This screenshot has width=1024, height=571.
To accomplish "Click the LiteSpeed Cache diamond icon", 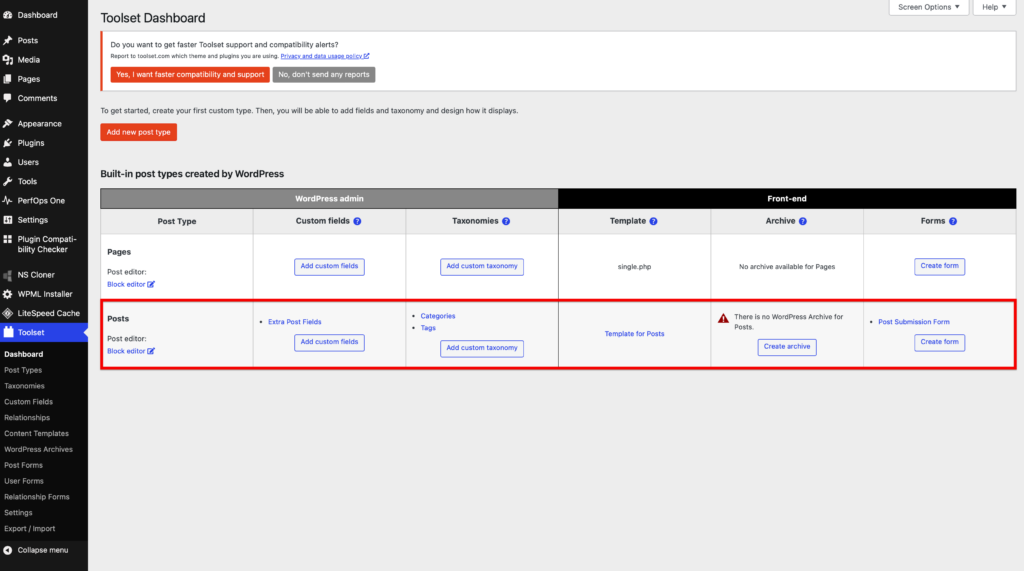I will [8, 314].
